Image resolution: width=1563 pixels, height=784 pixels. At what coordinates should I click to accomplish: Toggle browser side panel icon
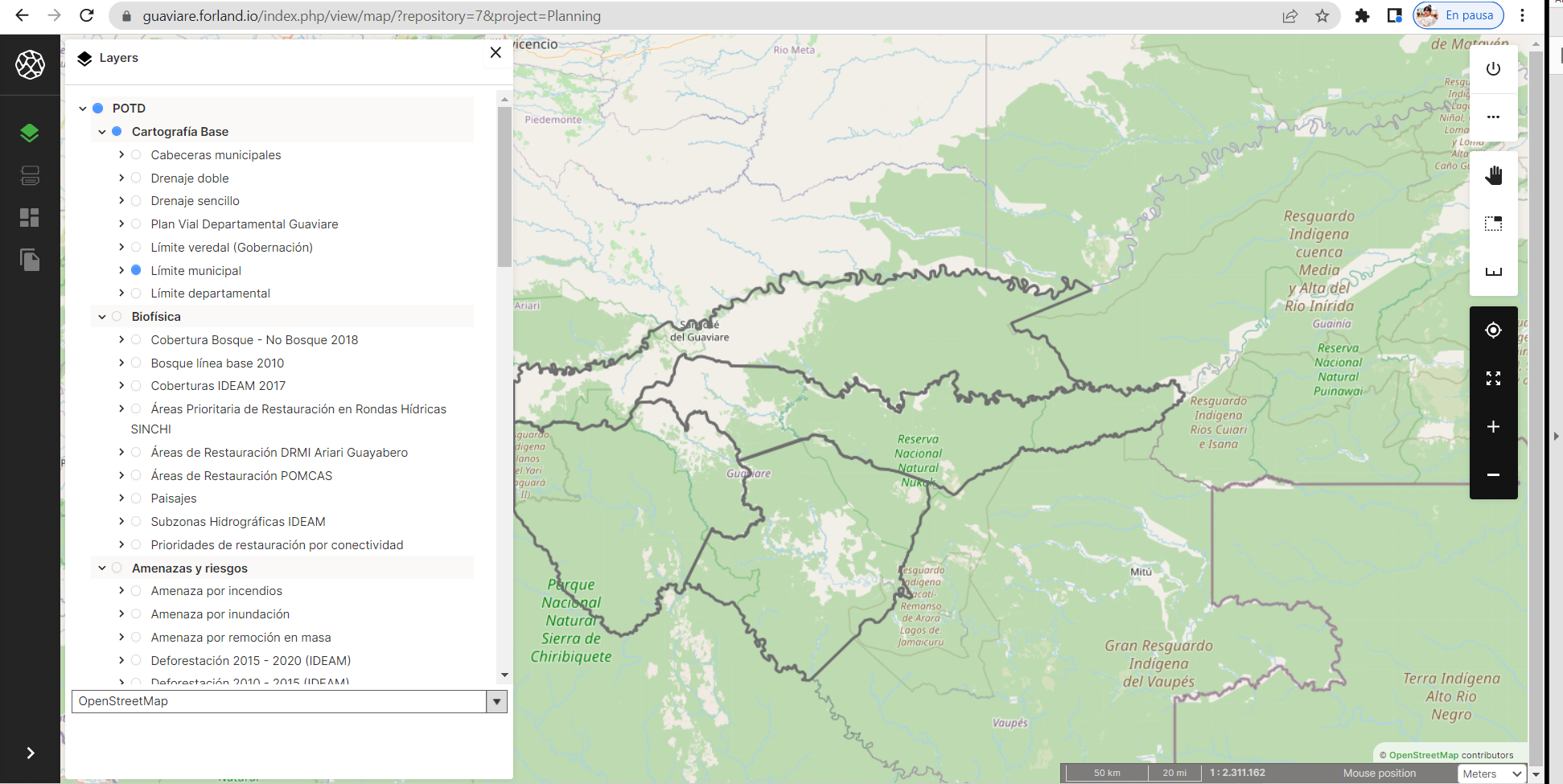coord(1395,15)
